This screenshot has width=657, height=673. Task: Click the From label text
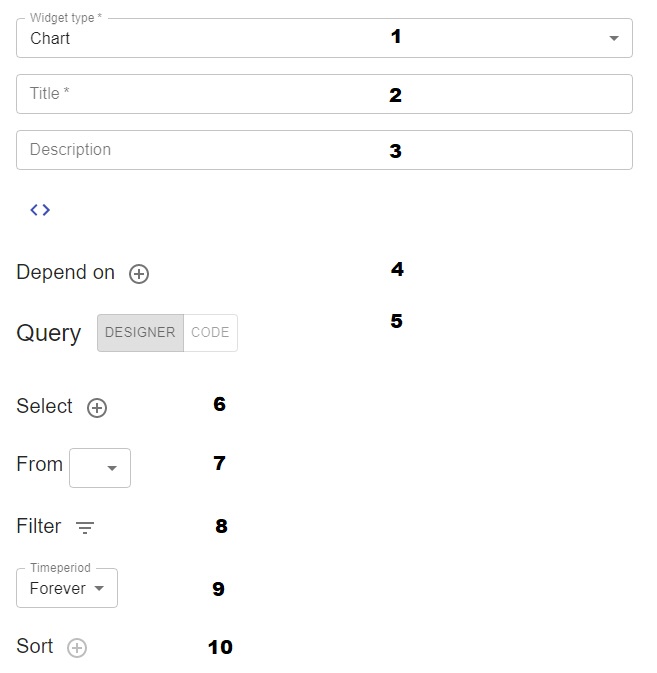point(39,465)
